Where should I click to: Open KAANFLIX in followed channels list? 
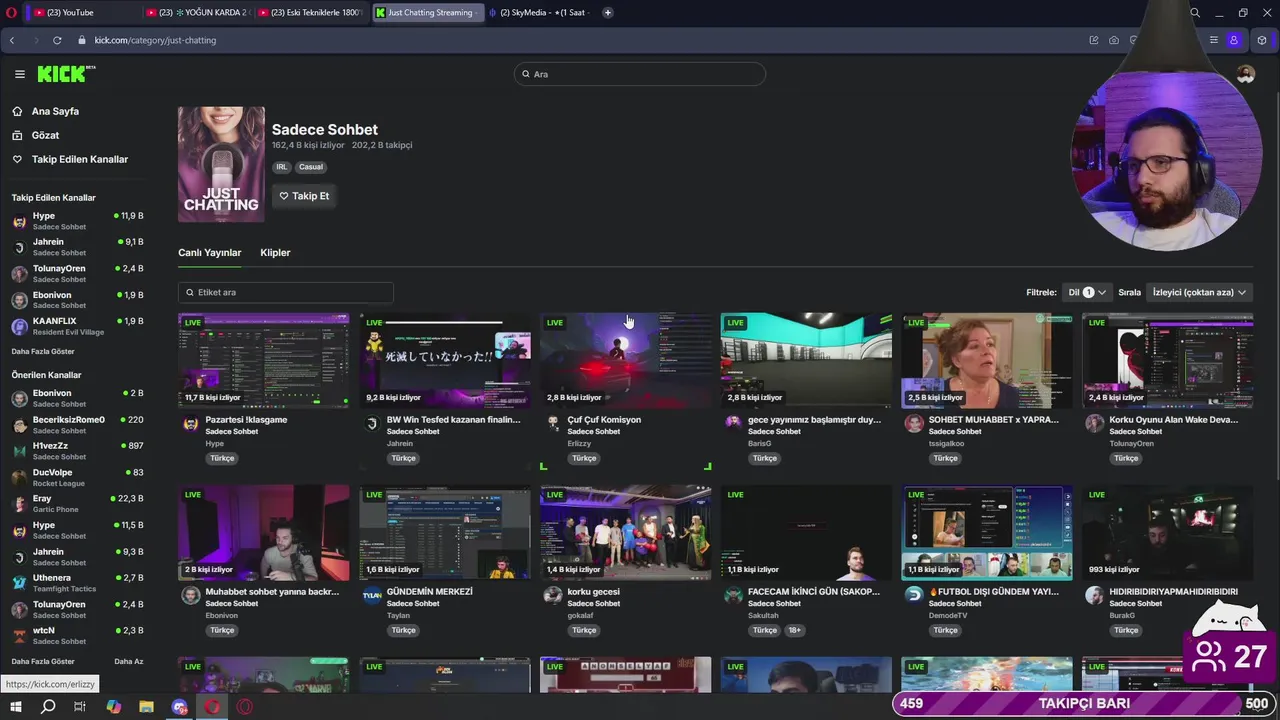pyautogui.click(x=77, y=325)
